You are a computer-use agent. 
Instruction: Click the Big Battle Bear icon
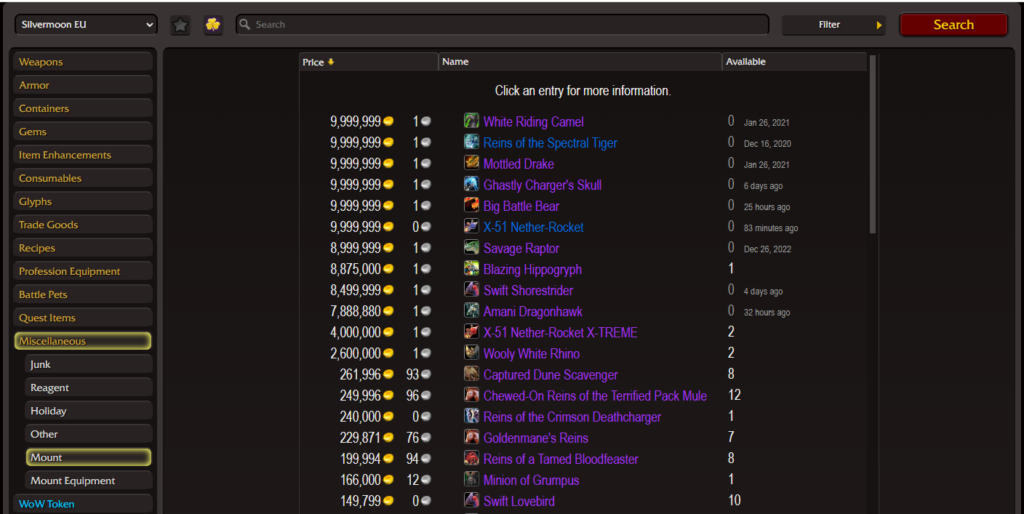click(472, 205)
